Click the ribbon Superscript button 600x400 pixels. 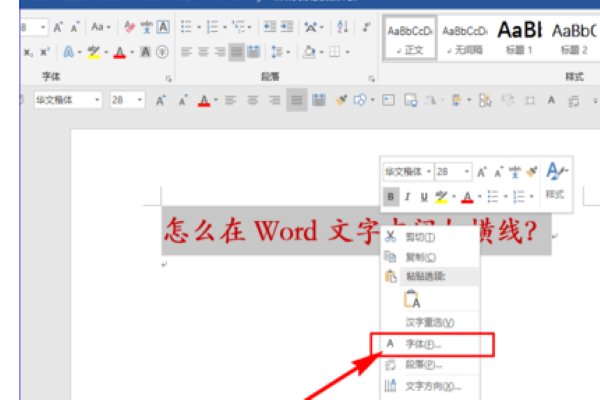coord(45,52)
